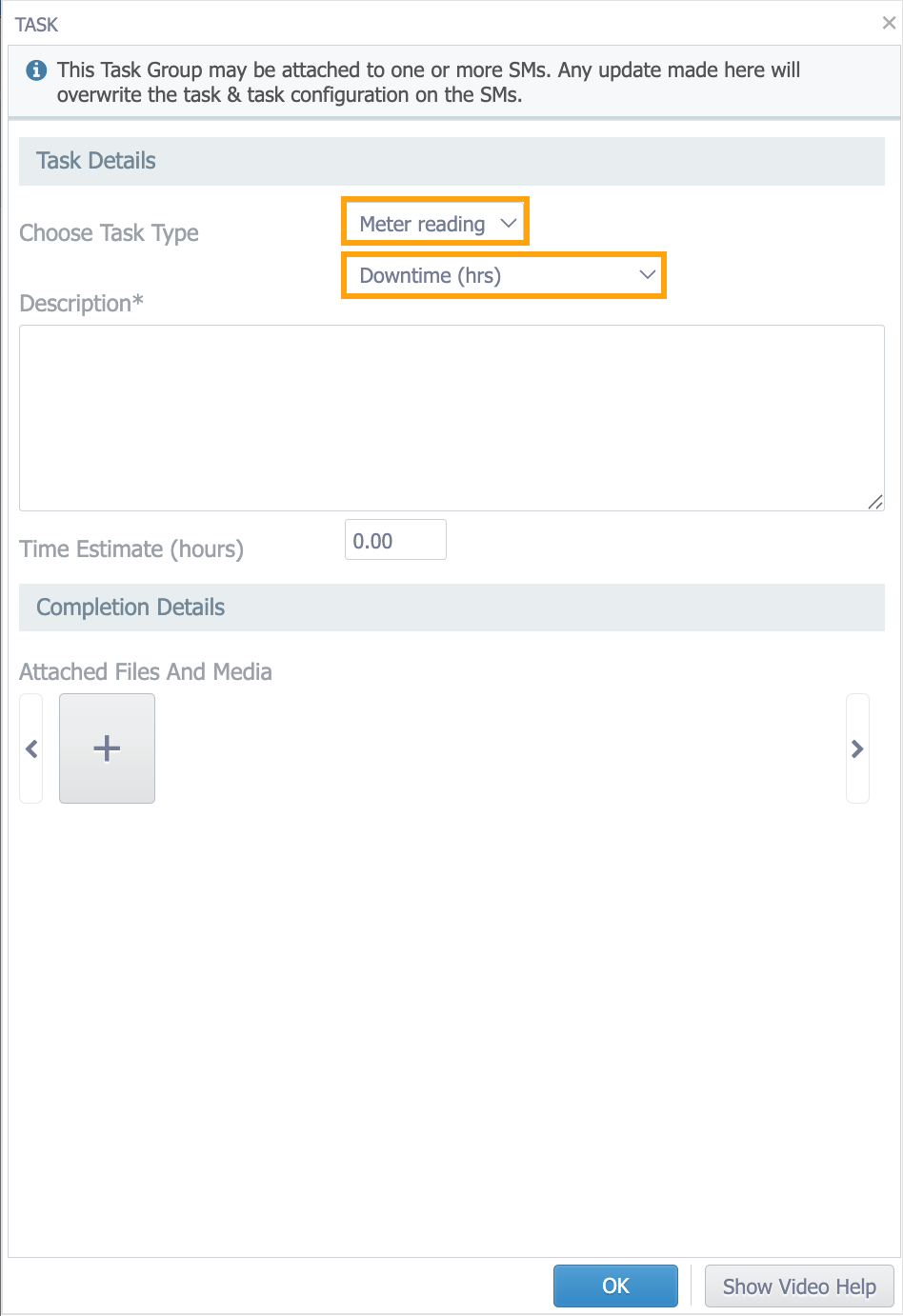This screenshot has width=903, height=1316.
Task: Close the TASK dialog with the X
Action: [x=889, y=24]
